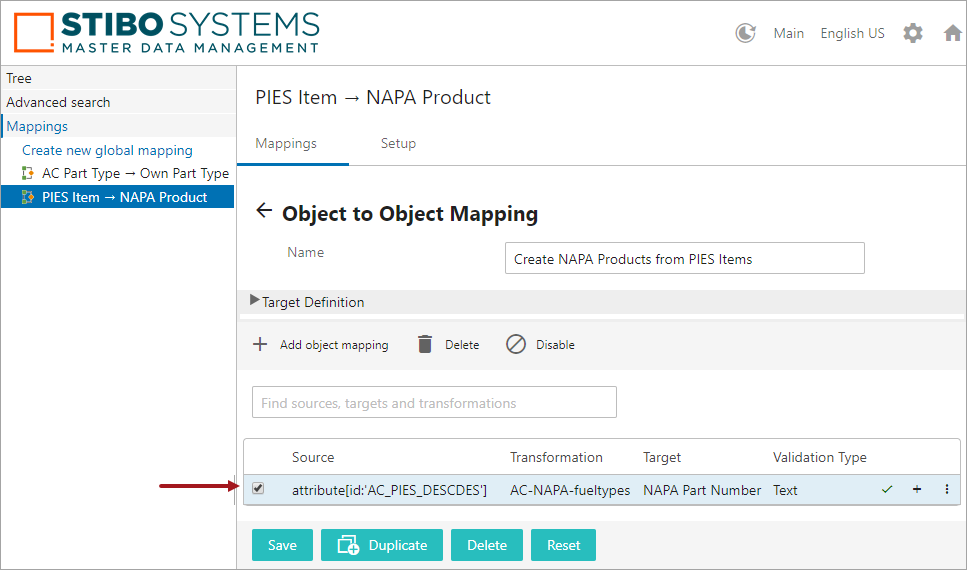967x570 pixels.
Task: Toggle the checkbox for the AC_PIES_DESCDES row
Action: (x=258, y=489)
